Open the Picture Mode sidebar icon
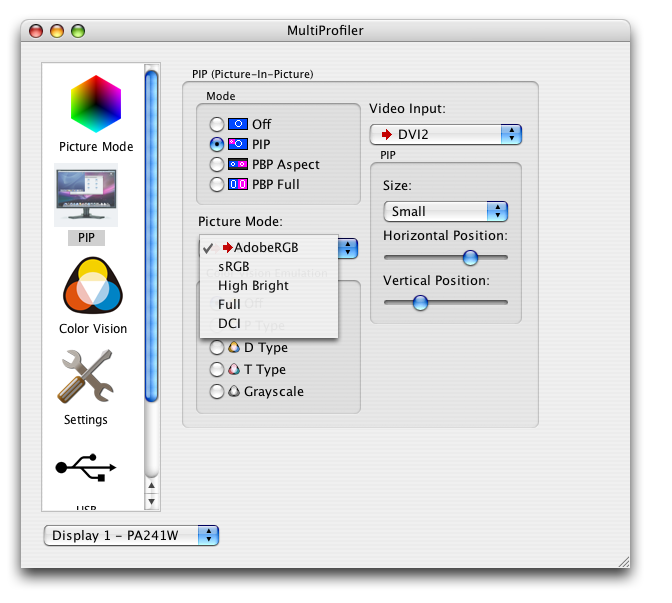The height and width of the screenshot is (603, 672). pos(96,104)
